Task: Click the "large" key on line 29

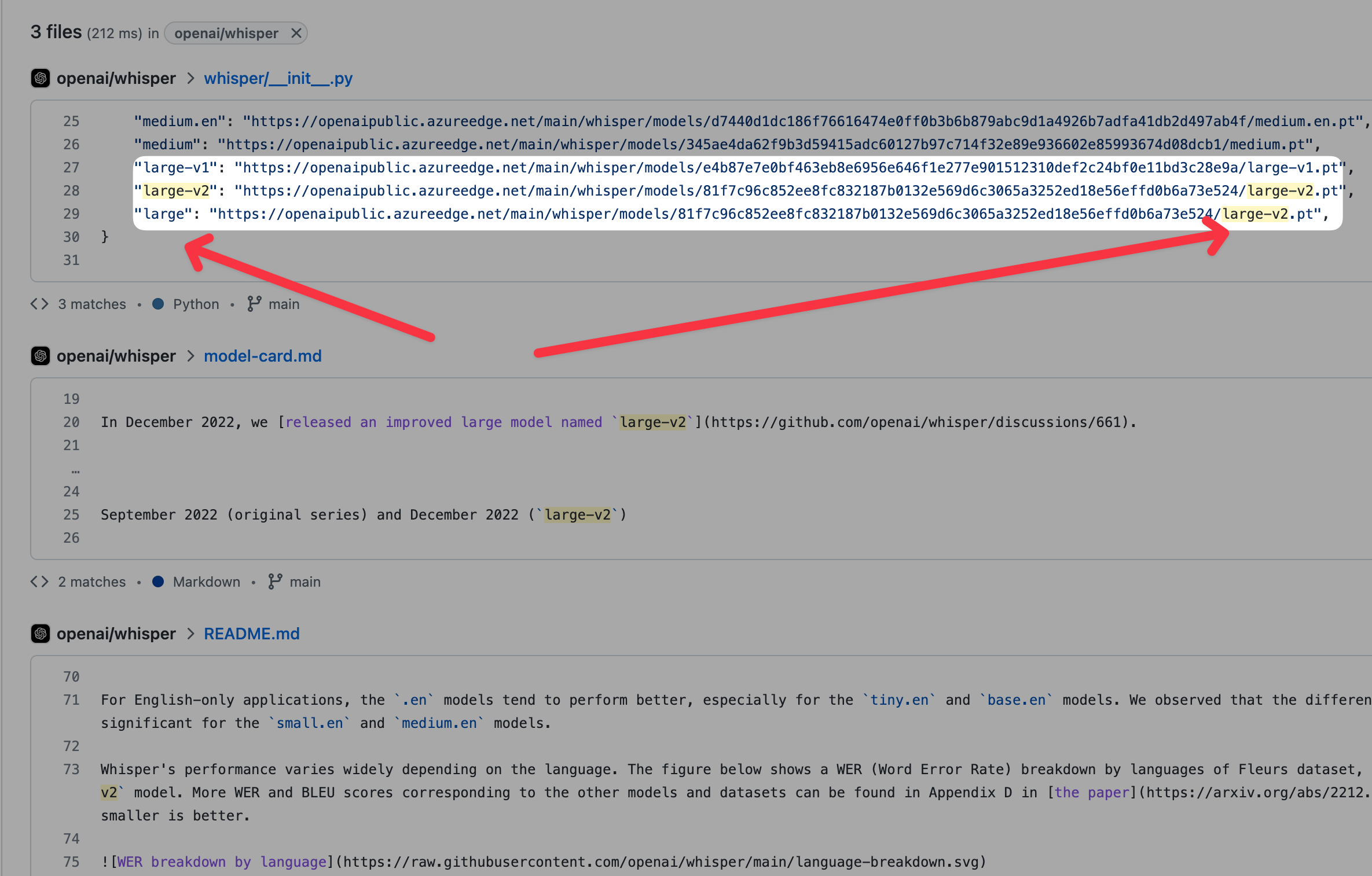Action: click(163, 214)
